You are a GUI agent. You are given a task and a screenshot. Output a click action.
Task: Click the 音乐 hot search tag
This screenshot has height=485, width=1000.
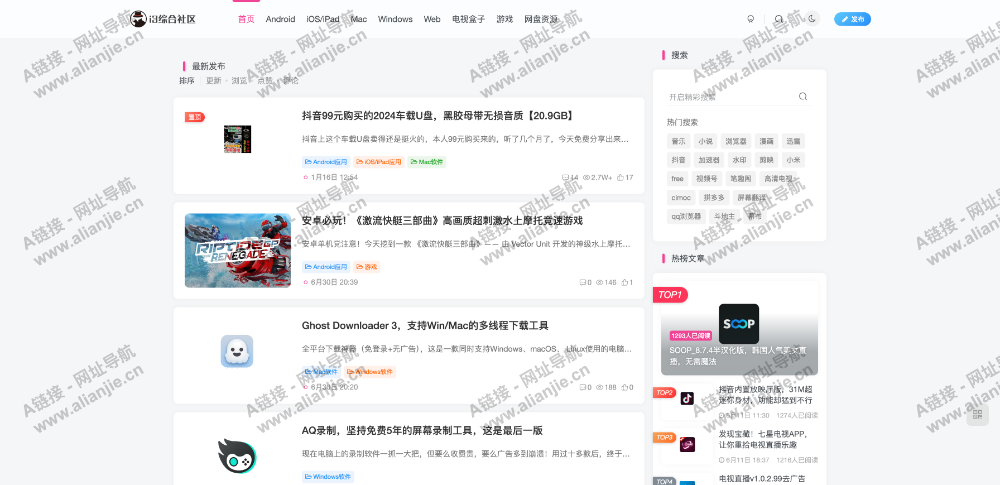[x=678, y=141]
